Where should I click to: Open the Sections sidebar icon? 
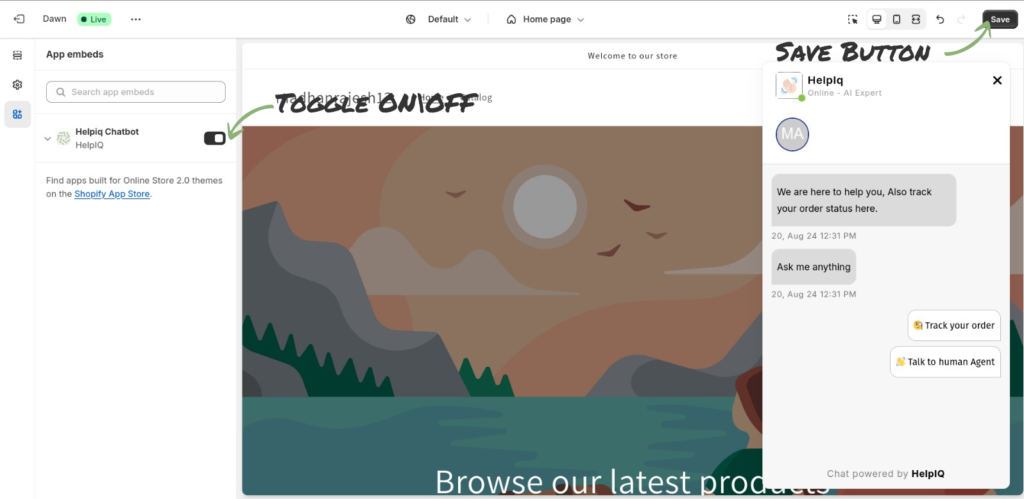tap(18, 56)
